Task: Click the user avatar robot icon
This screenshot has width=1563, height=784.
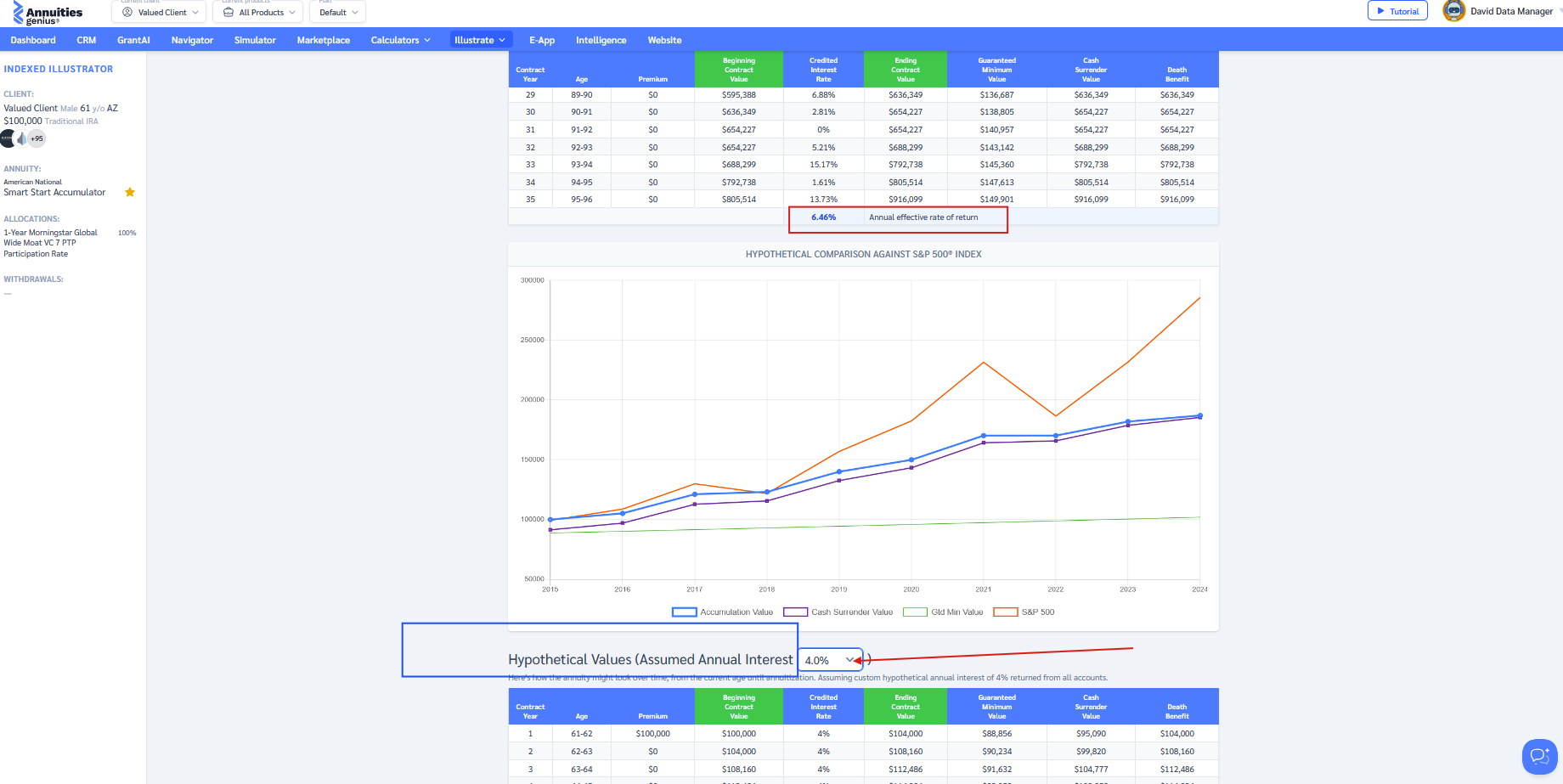Action: click(x=1453, y=11)
